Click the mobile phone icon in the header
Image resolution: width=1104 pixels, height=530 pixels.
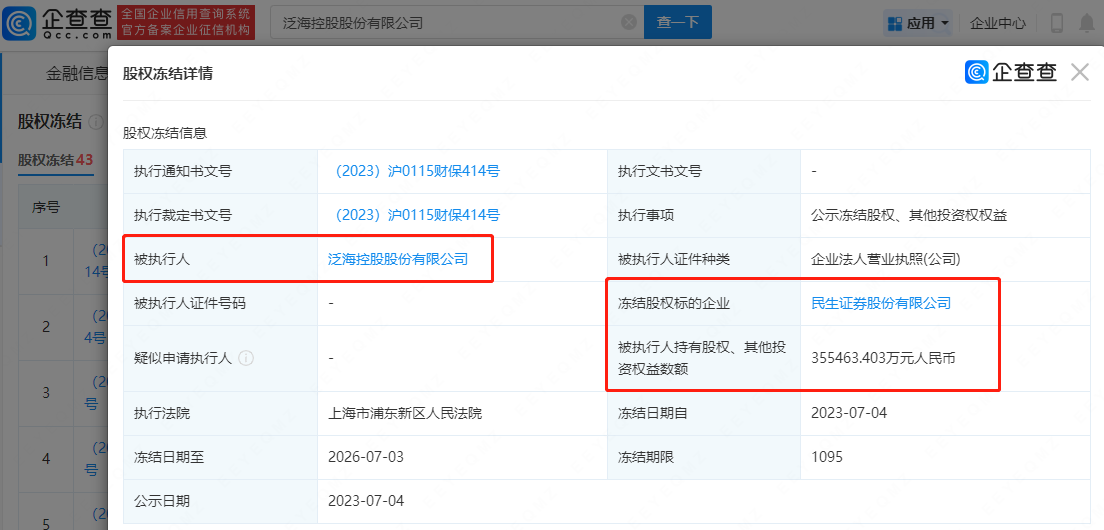click(1057, 23)
